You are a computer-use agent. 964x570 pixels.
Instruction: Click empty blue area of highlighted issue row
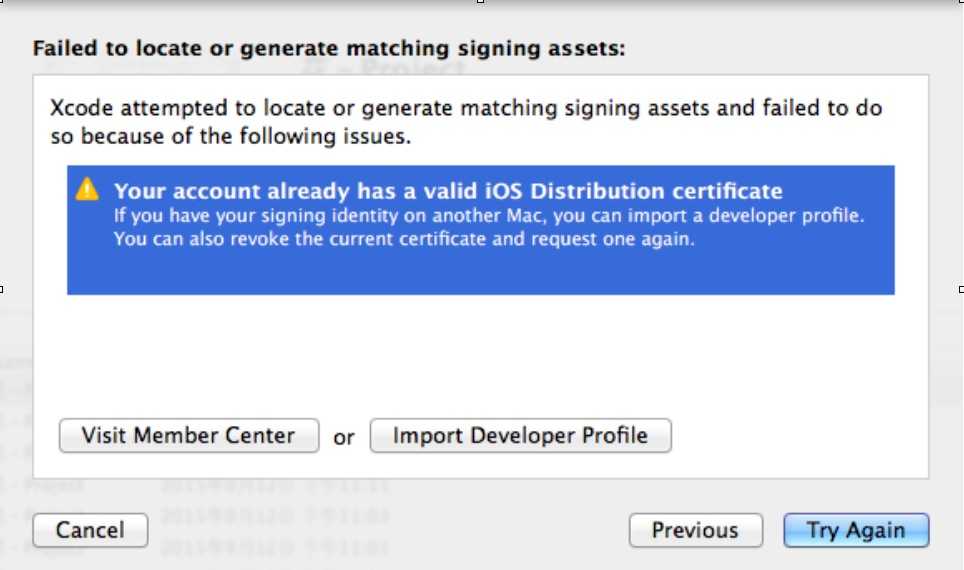click(480, 272)
